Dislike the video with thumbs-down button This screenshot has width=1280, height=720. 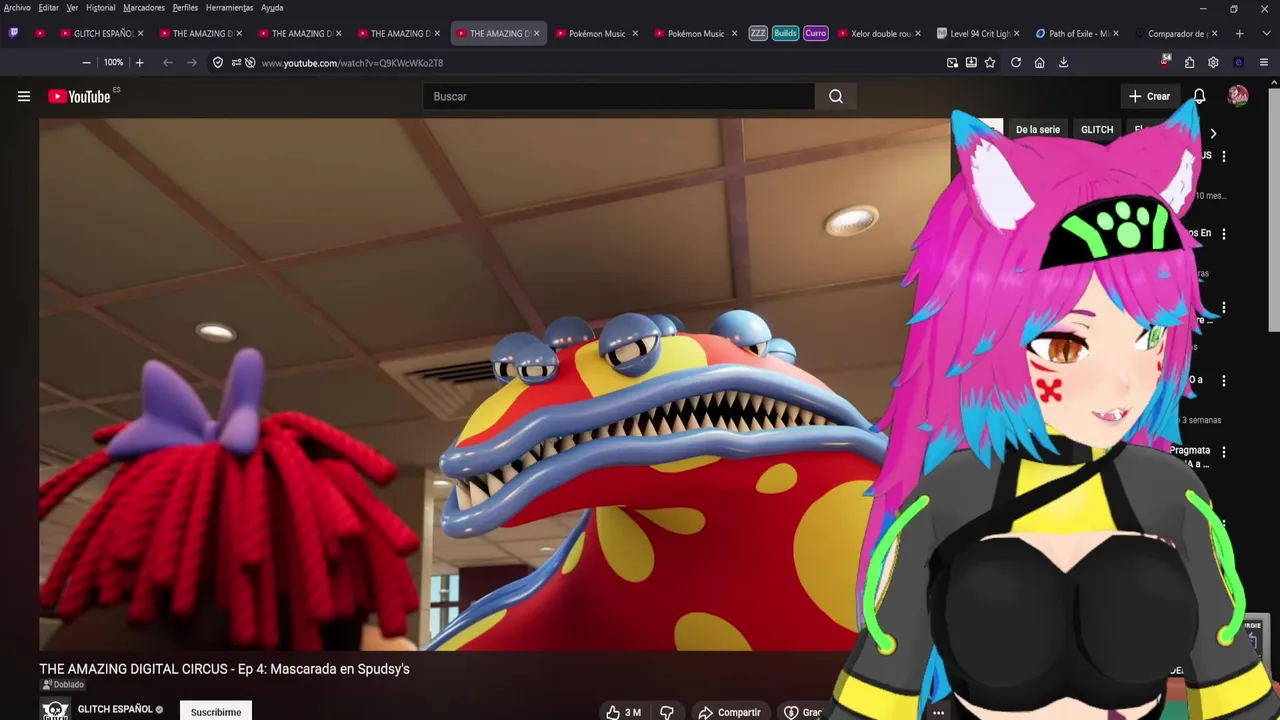667,712
